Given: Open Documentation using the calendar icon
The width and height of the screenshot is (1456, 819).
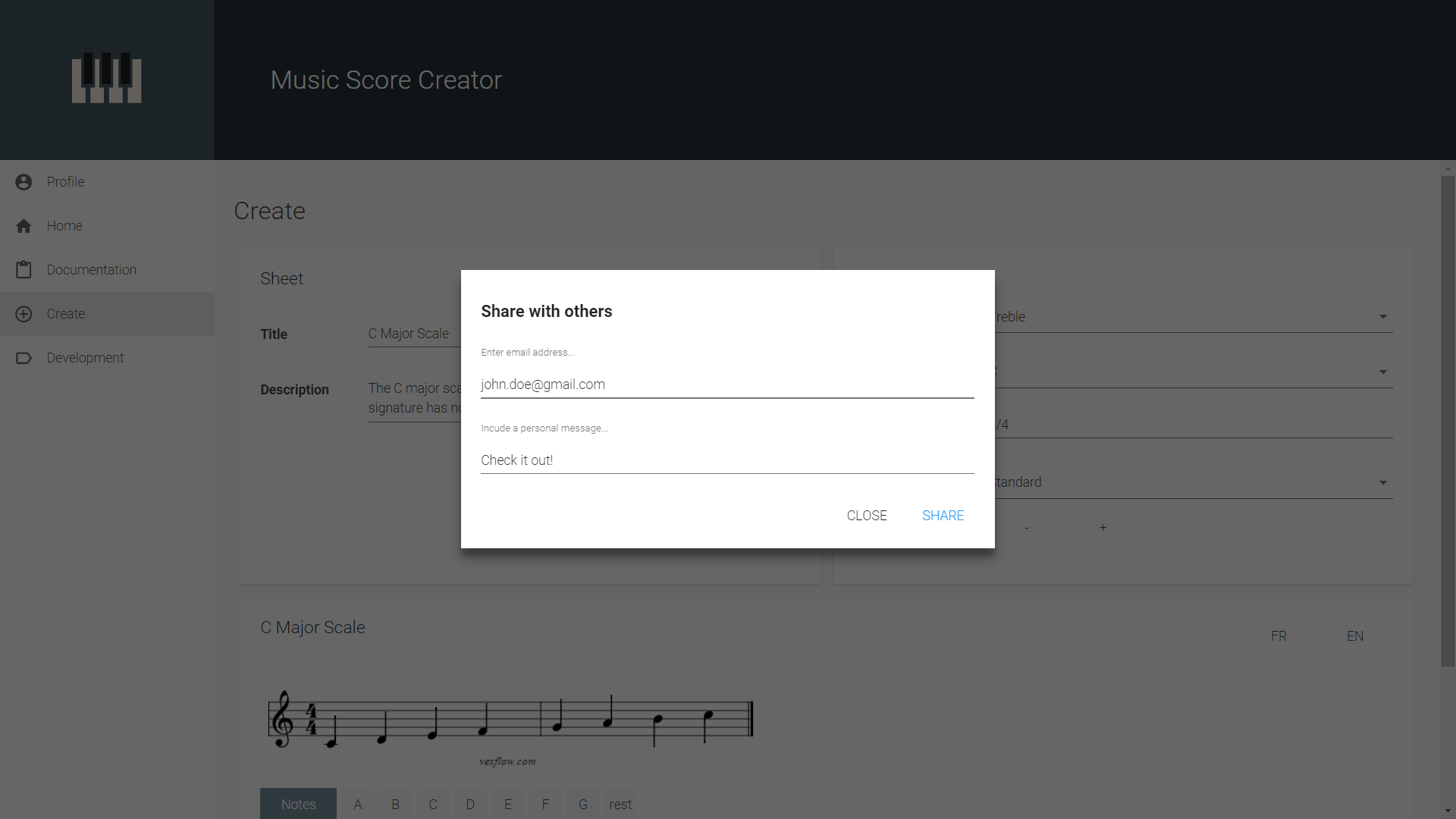Looking at the screenshot, I should (24, 269).
